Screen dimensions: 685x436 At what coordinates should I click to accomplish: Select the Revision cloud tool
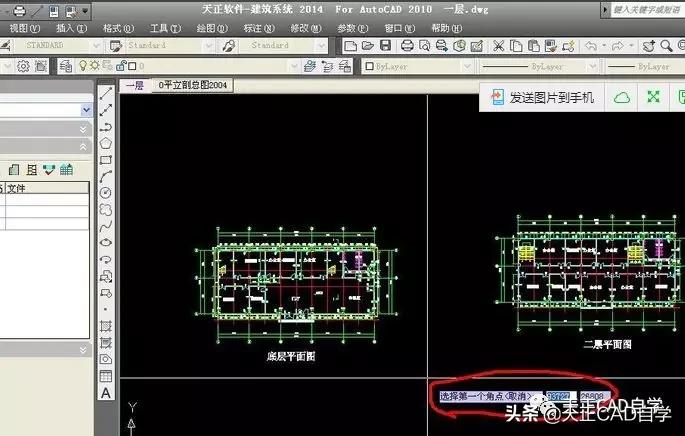pyautogui.click(x=106, y=210)
